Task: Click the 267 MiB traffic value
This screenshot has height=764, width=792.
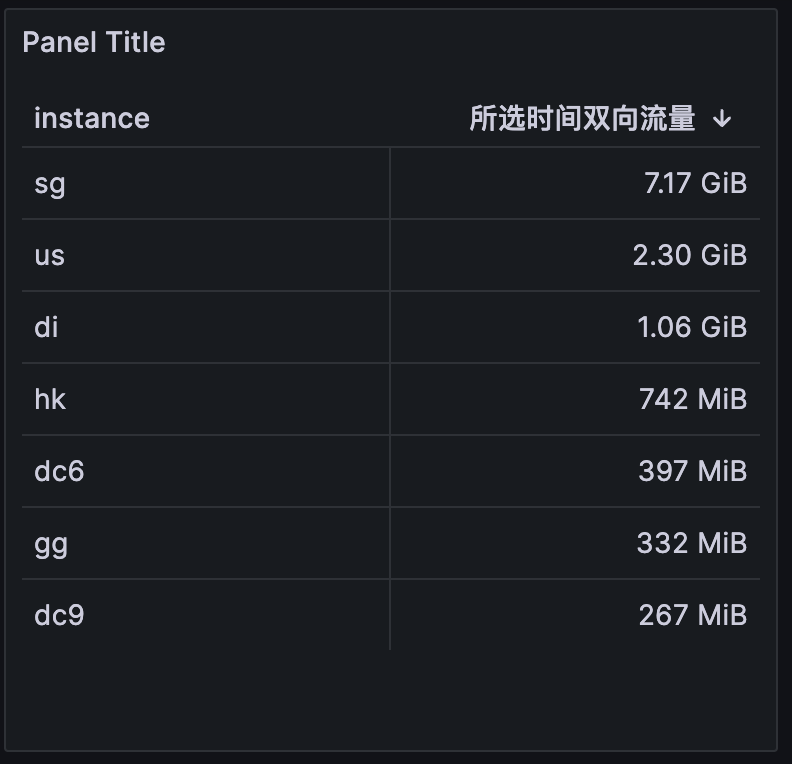Action: coord(693,615)
